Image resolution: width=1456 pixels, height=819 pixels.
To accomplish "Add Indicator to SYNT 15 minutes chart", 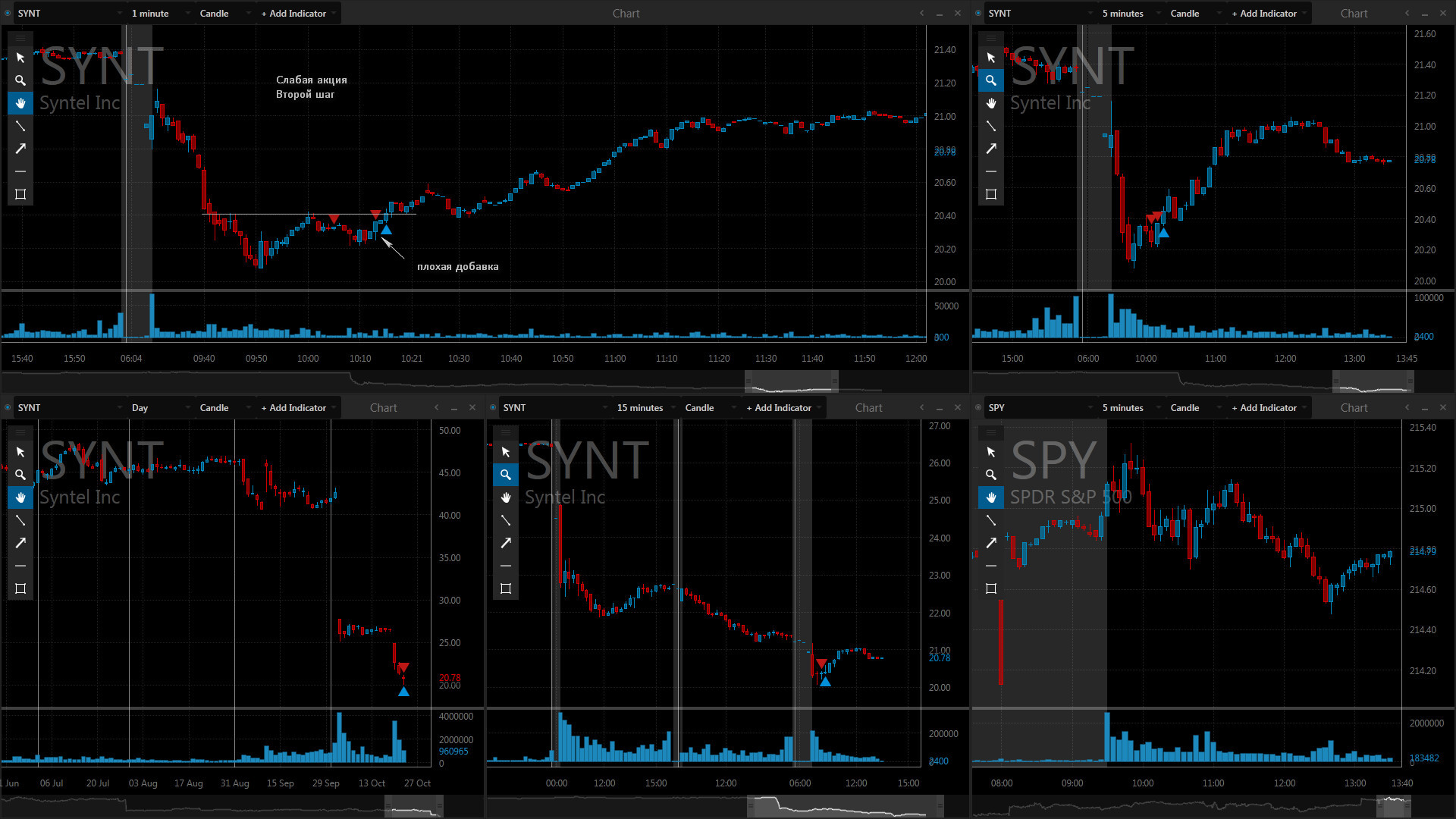I will point(783,407).
